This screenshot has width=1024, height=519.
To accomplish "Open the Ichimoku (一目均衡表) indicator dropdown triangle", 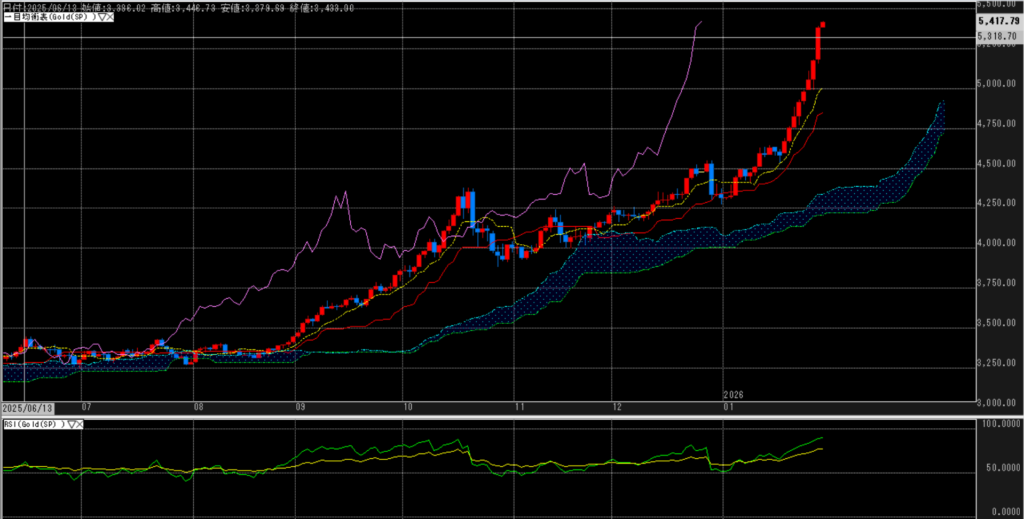I will (x=100, y=19).
